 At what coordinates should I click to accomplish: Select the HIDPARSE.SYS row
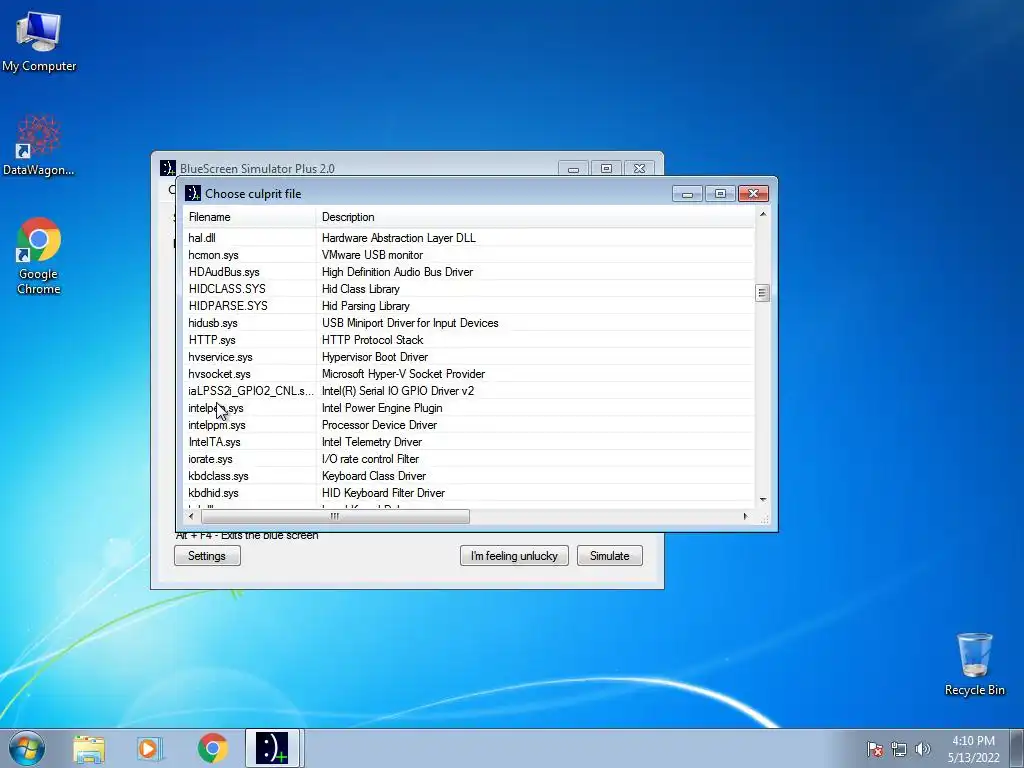point(468,306)
